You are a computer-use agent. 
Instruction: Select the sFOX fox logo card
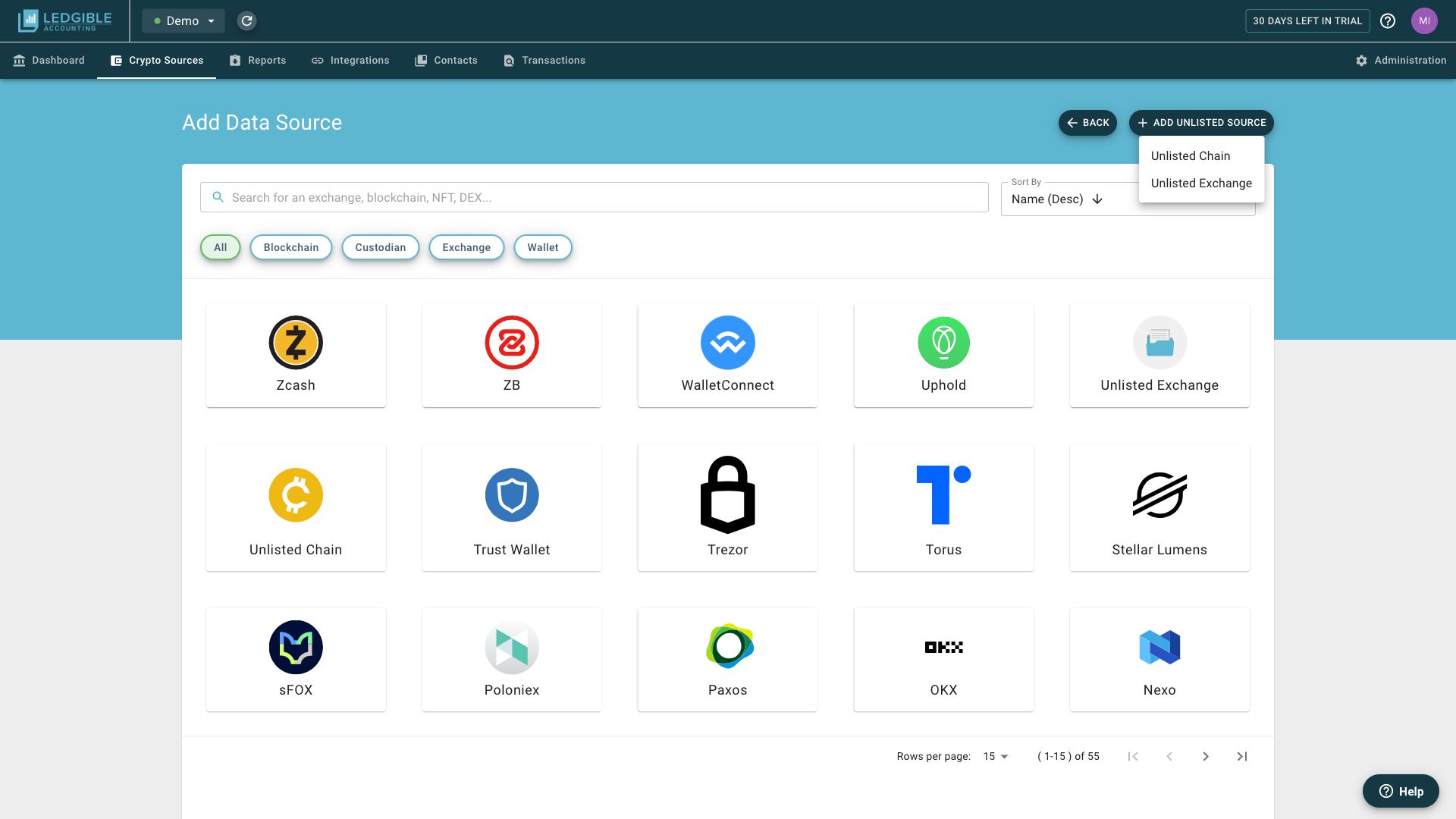point(296,660)
